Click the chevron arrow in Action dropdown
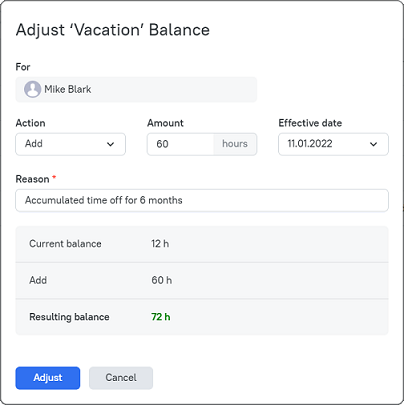 [110, 144]
